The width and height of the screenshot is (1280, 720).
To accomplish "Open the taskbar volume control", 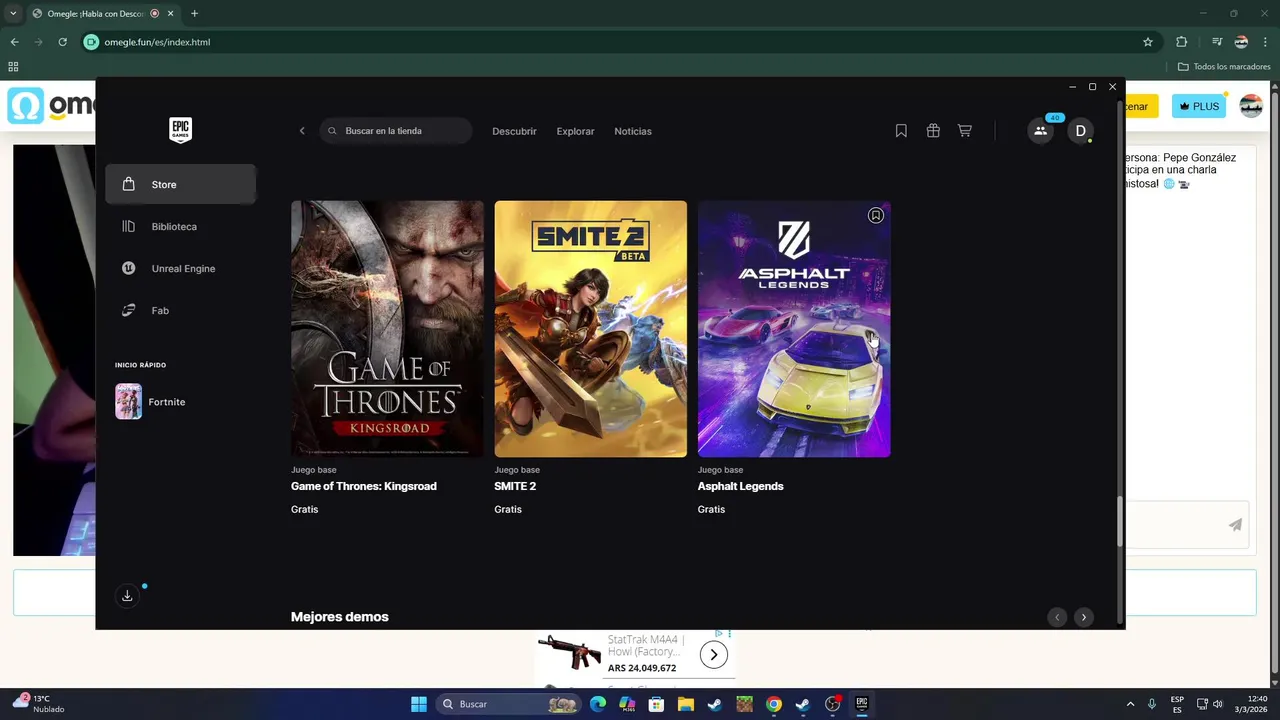I will coord(1218,704).
